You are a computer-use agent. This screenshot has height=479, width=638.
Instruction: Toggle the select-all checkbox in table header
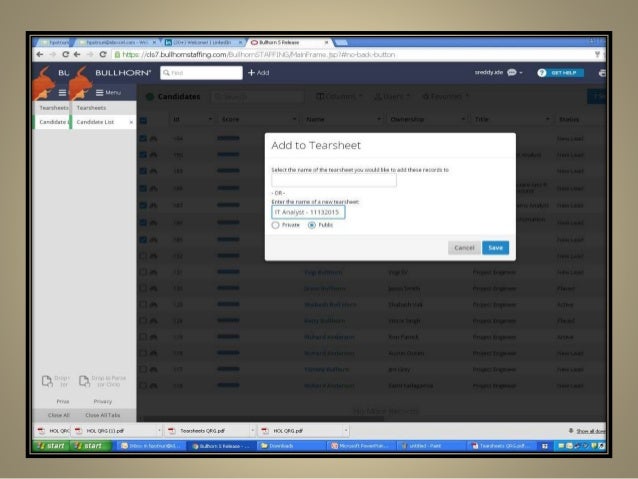click(x=143, y=120)
